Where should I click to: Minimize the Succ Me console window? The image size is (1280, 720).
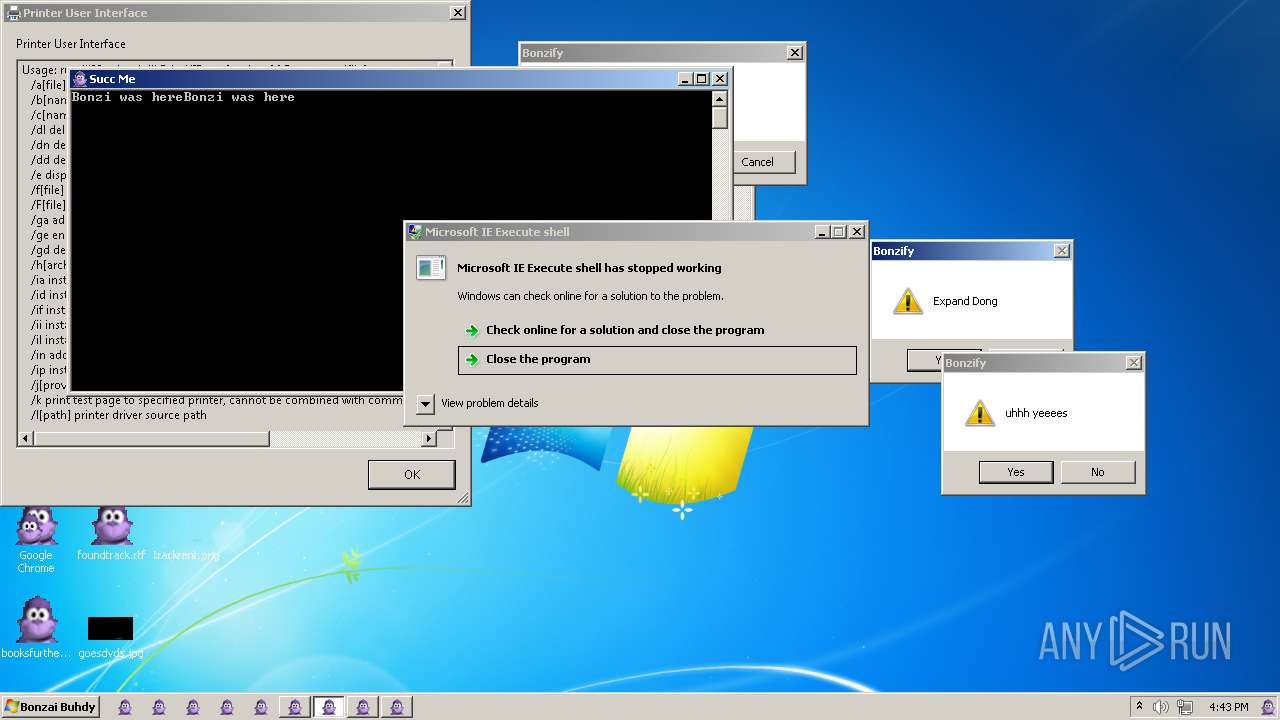click(685, 79)
